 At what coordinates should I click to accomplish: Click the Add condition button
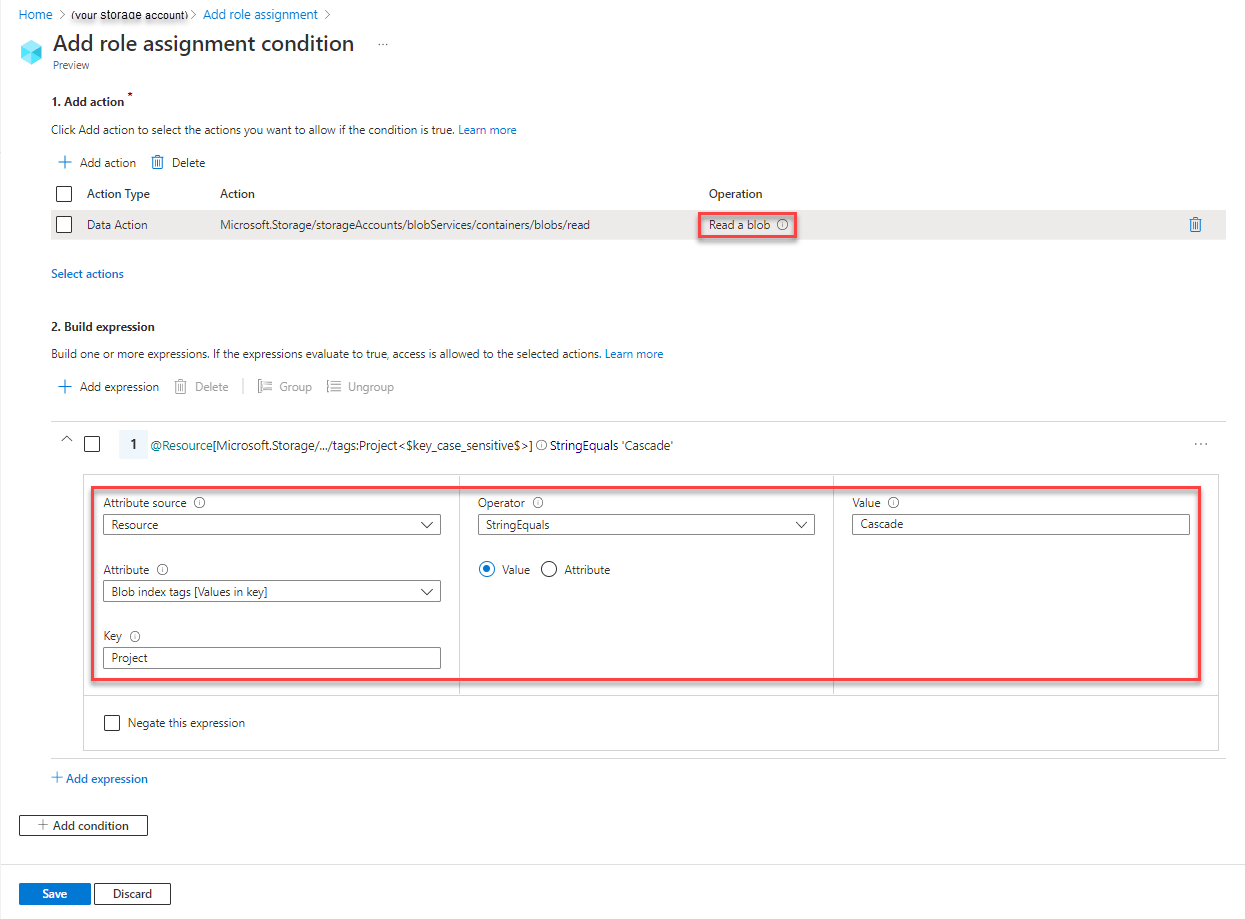point(83,826)
